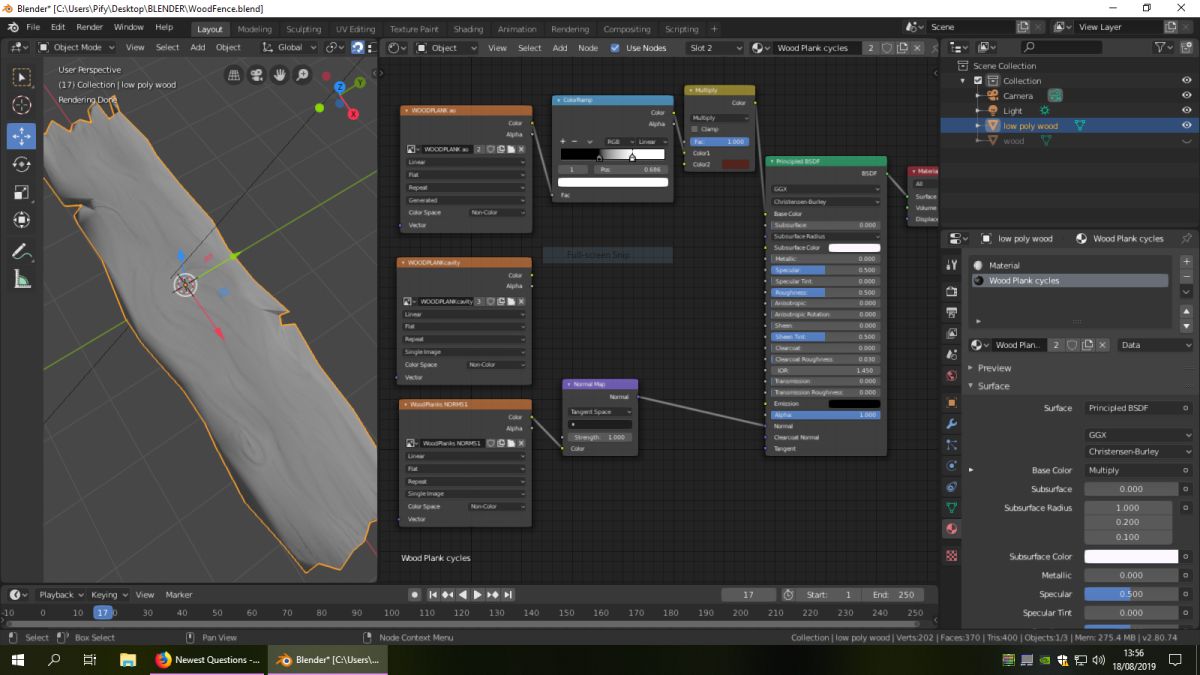Toggle camera view icon in viewport
Screen dimensions: 1200x675
tap(257, 75)
